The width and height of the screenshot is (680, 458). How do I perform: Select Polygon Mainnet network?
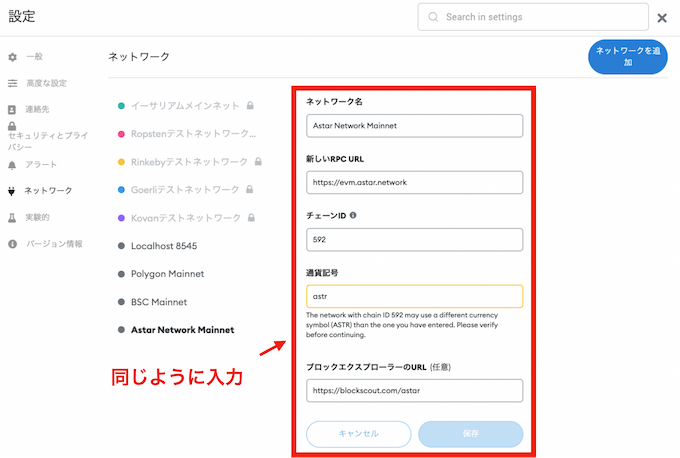point(167,274)
